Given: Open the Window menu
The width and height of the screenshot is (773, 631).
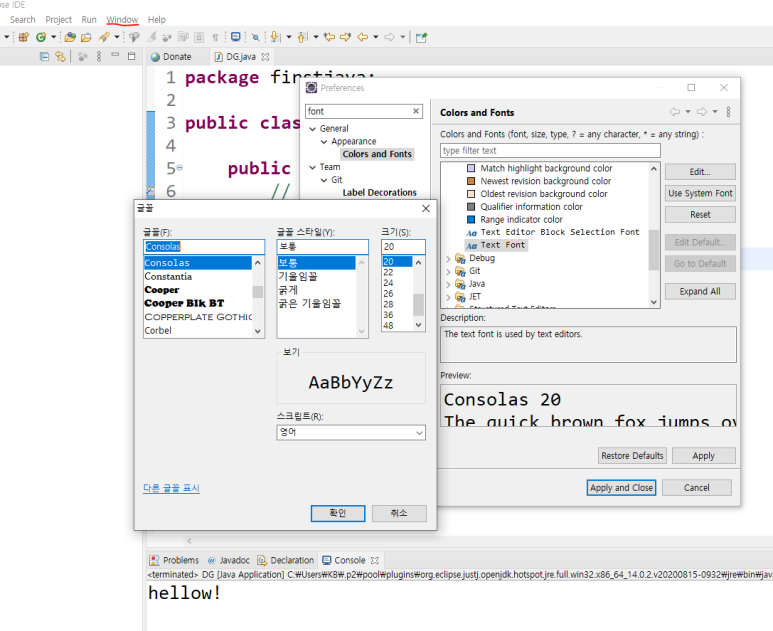Looking at the screenshot, I should (x=122, y=20).
